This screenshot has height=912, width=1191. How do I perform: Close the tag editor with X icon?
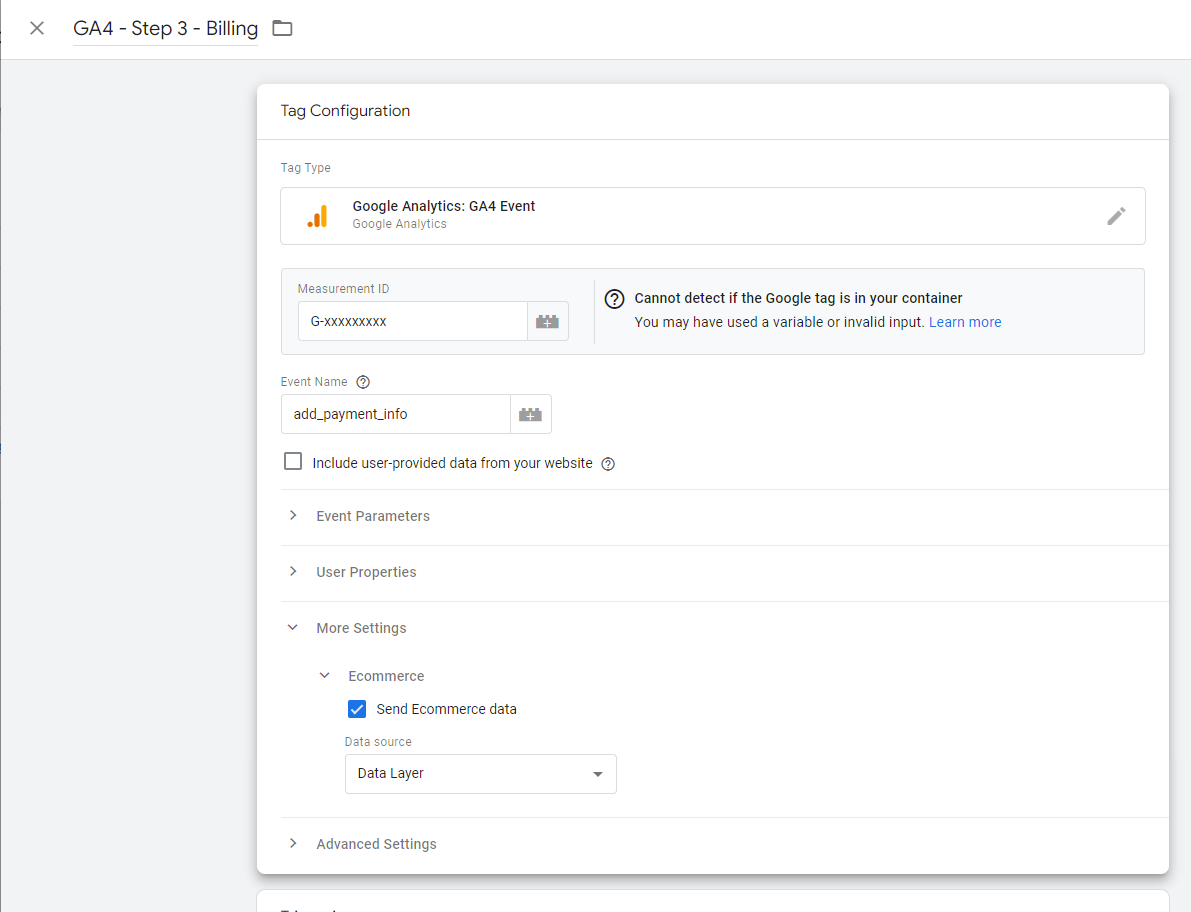click(x=36, y=28)
